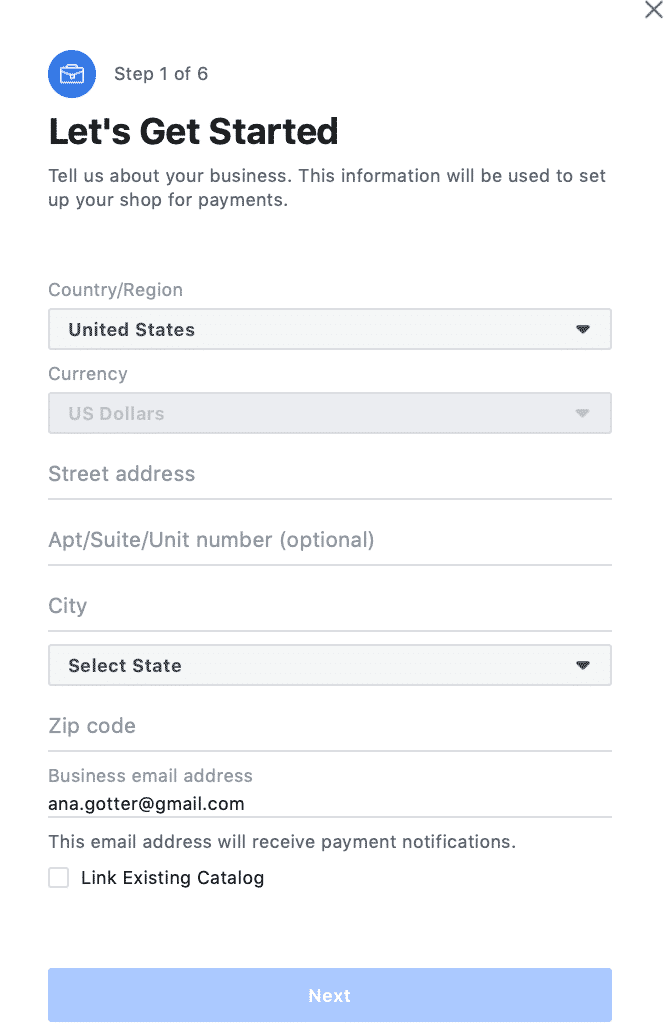Click the Let's Get Started heading
670x1036 pixels.
click(x=194, y=131)
